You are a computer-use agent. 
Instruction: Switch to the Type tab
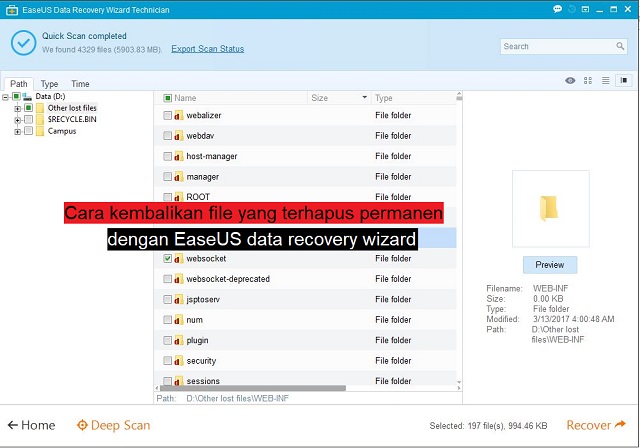49,84
